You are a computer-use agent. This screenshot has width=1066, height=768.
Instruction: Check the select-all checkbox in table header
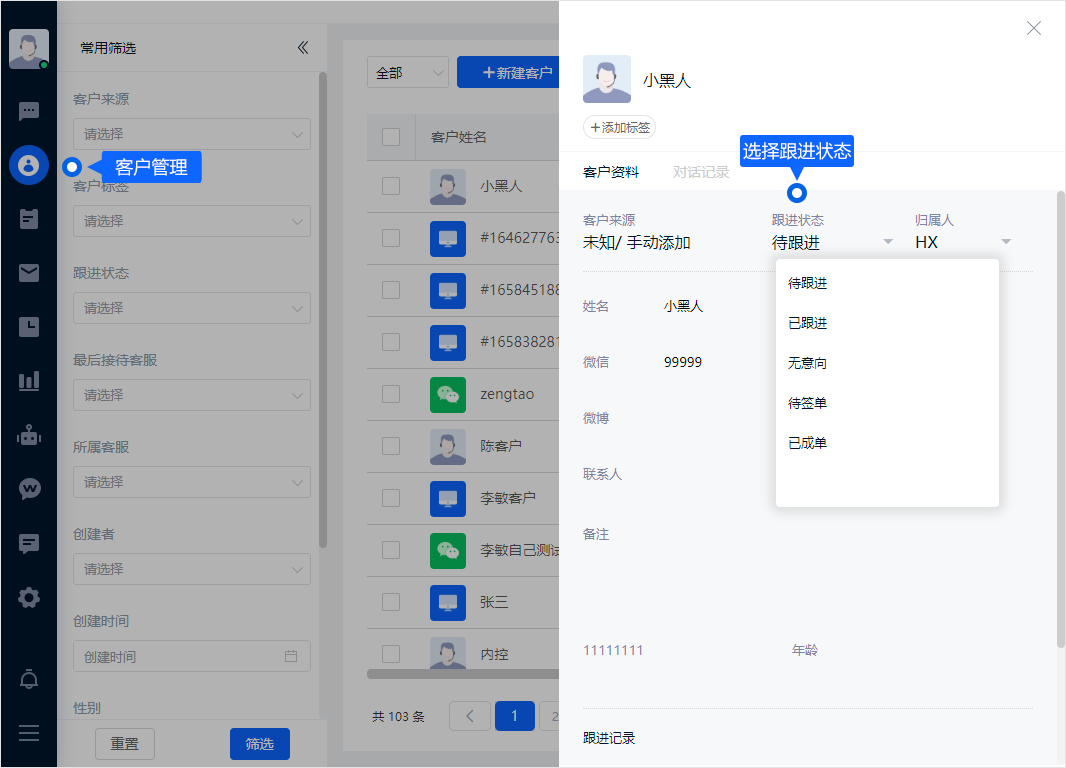pos(391,137)
